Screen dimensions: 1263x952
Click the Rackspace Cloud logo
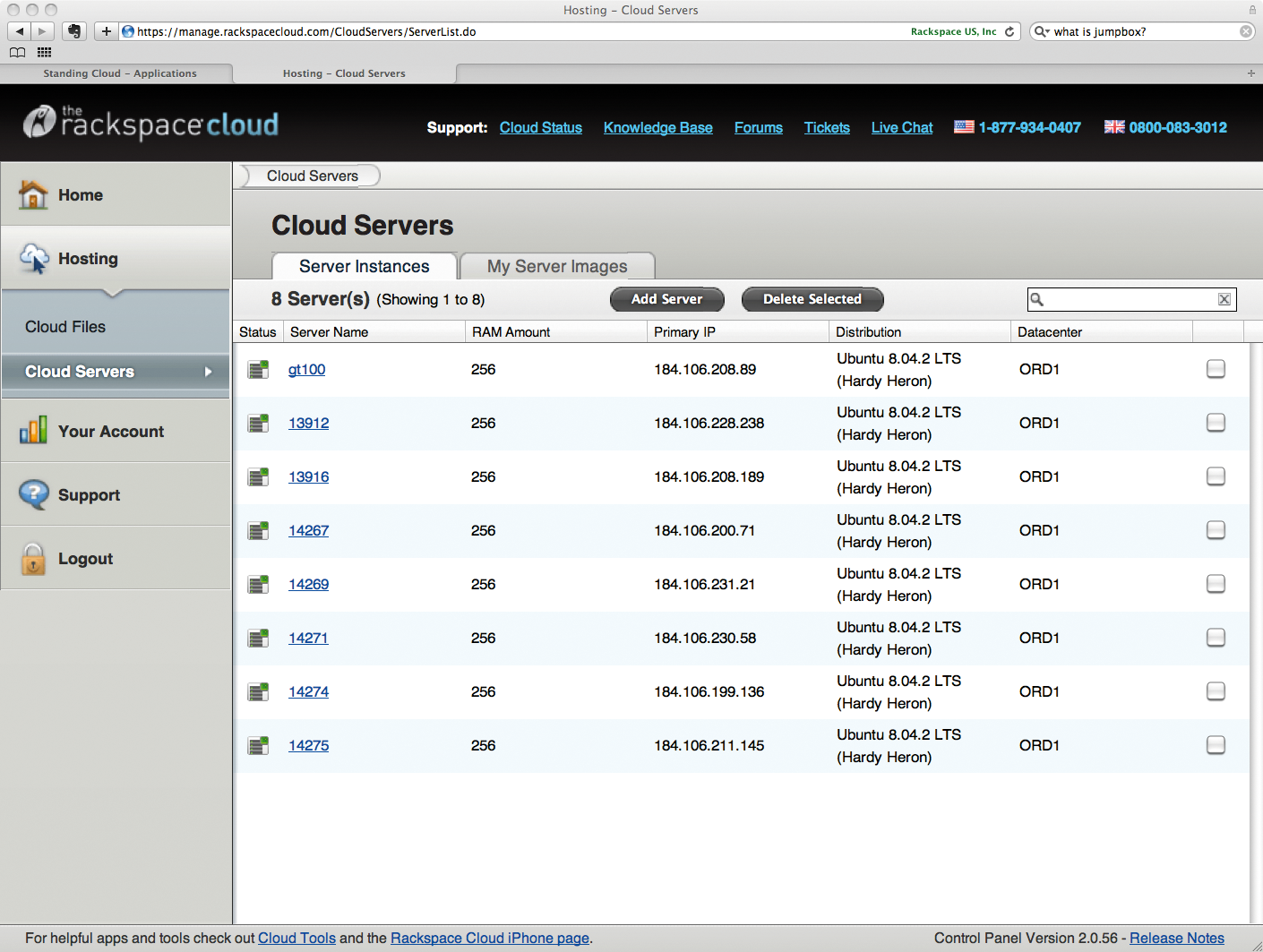click(x=150, y=123)
